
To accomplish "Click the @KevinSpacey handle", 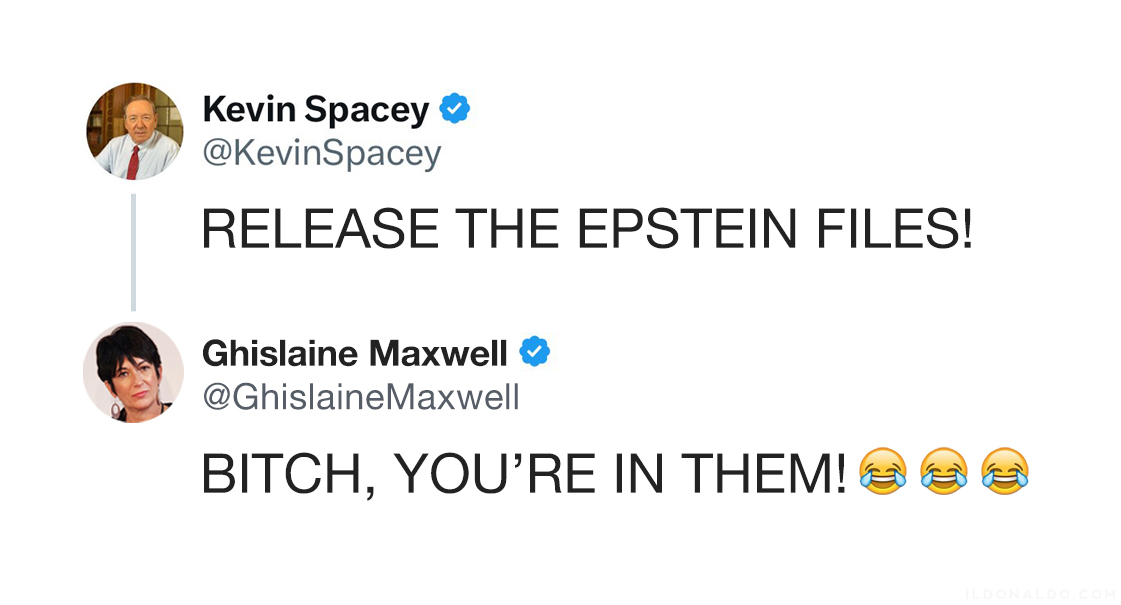I will (x=322, y=153).
